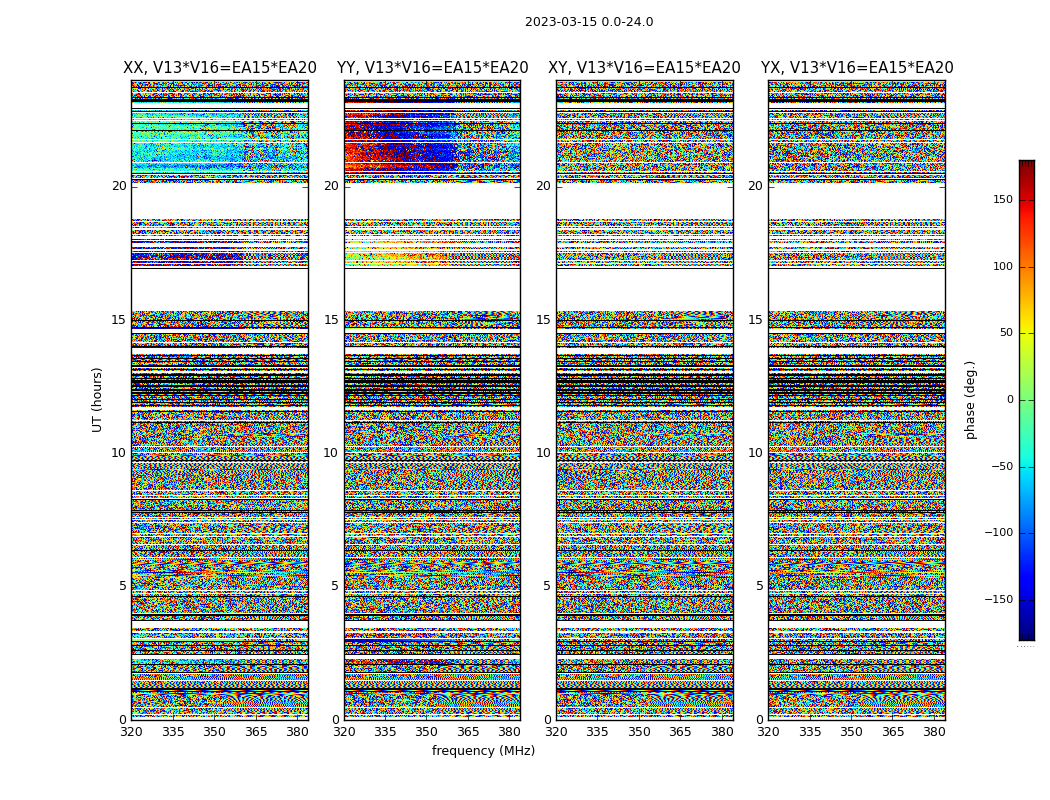Click the 20 hour tick of YY panel
1050x800 pixels.
pyautogui.click(x=331, y=186)
